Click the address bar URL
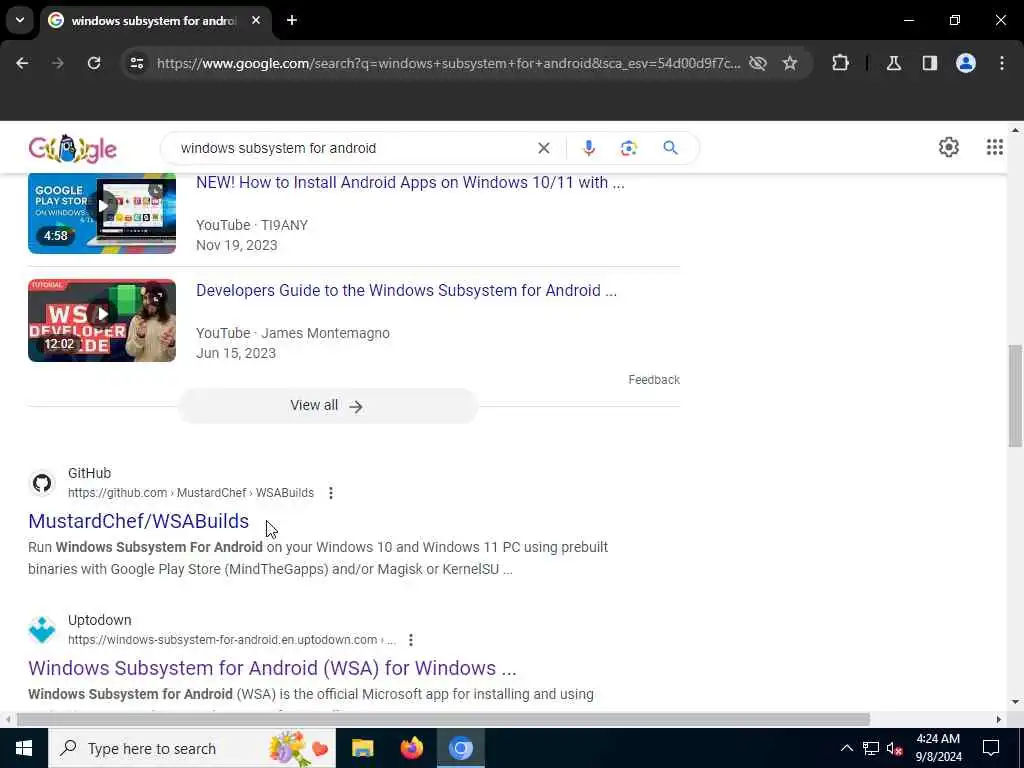1024x768 pixels. point(448,63)
